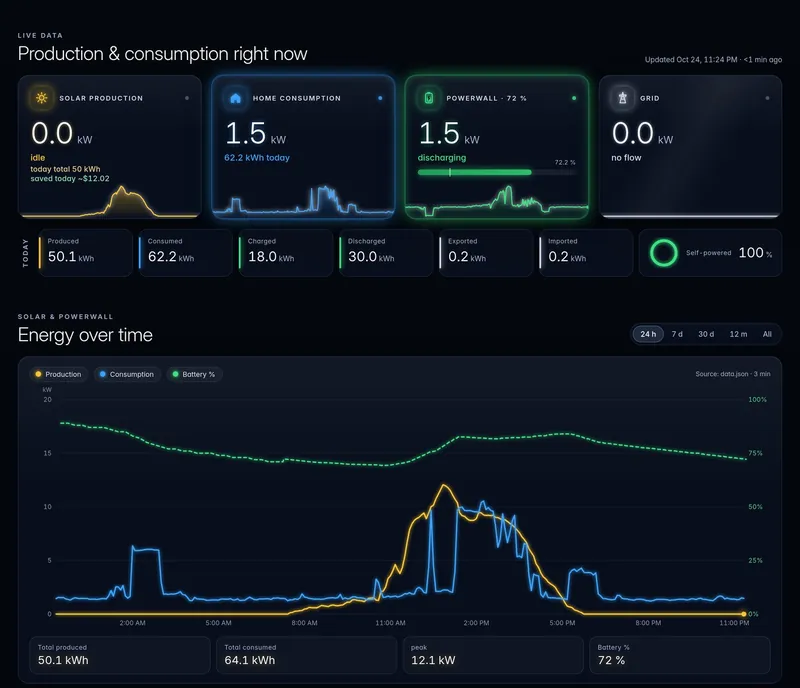The height and width of the screenshot is (688, 800).
Task: Toggle the Battery % legend series
Action: click(194, 374)
